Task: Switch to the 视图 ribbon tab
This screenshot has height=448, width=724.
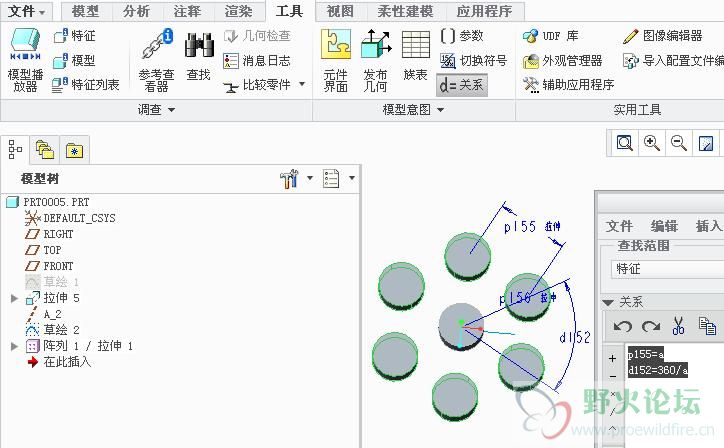Action: click(341, 11)
